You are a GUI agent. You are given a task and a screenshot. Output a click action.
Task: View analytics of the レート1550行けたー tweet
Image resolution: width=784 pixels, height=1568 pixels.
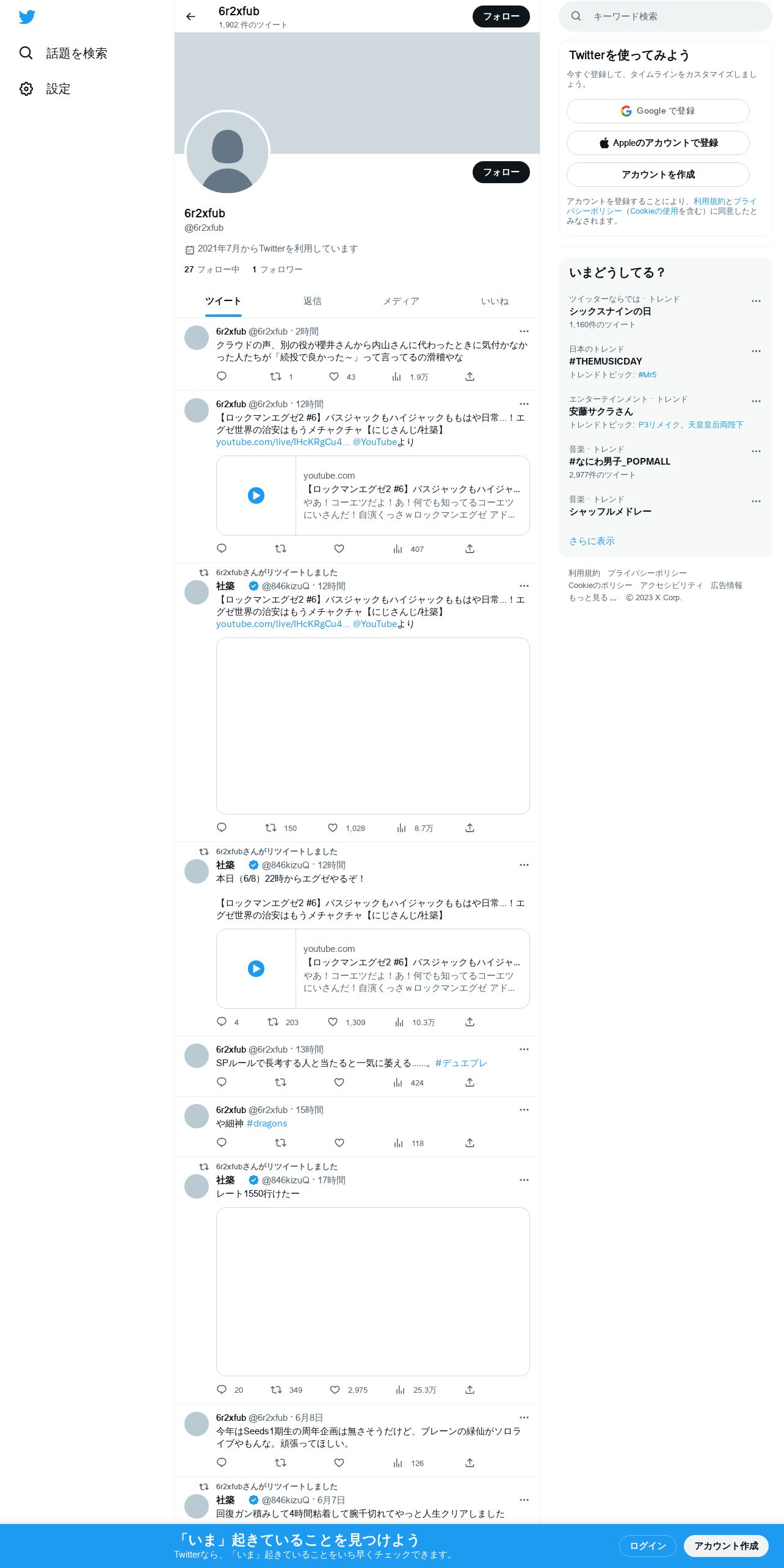click(x=401, y=1390)
